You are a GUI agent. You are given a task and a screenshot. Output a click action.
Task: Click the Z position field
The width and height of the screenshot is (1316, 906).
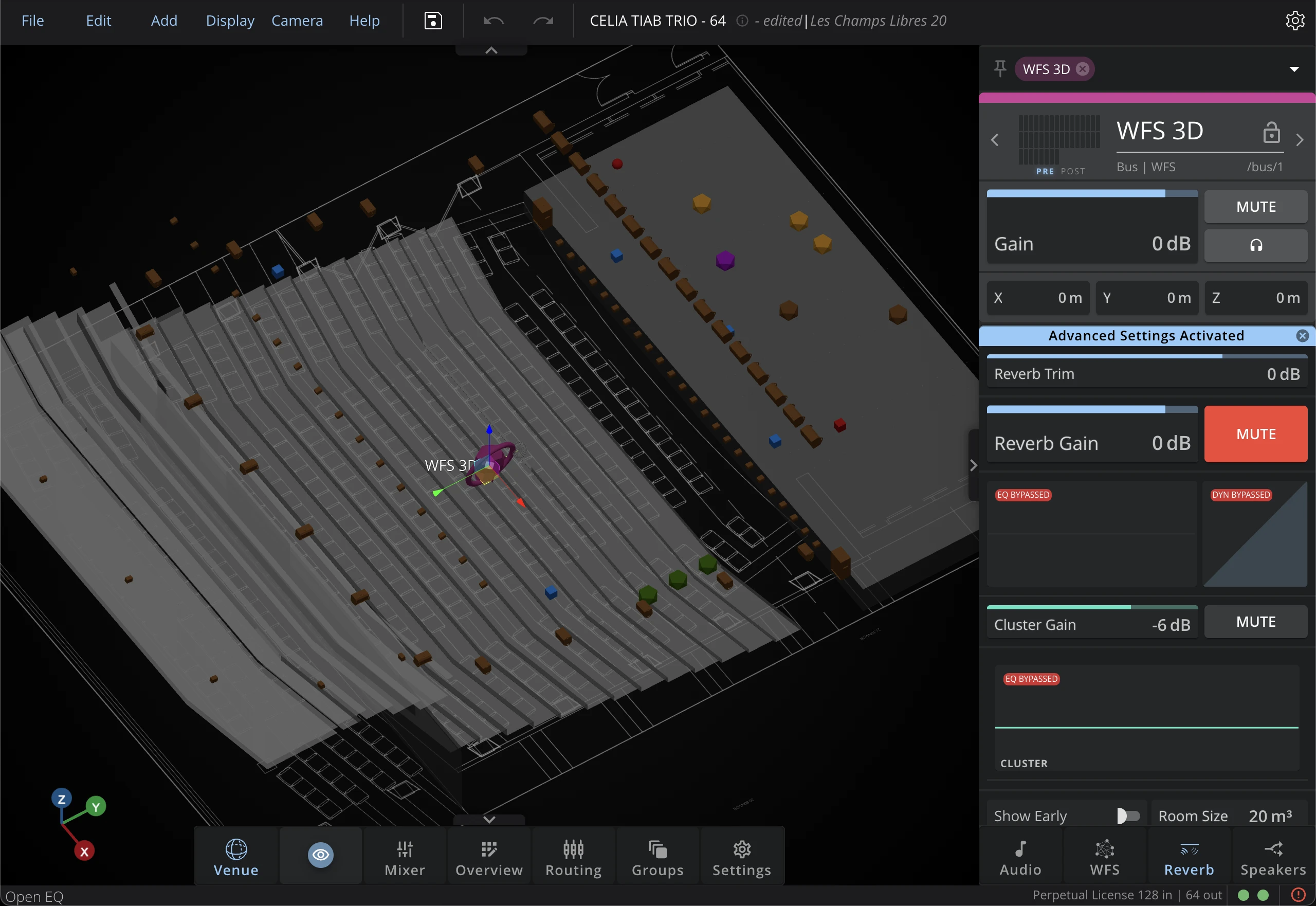tap(1256, 298)
